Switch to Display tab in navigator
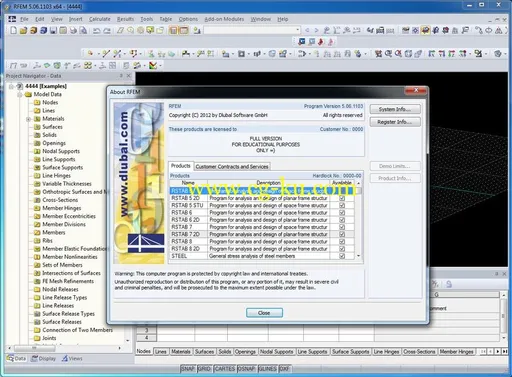This screenshot has width=512, height=377. [43, 359]
